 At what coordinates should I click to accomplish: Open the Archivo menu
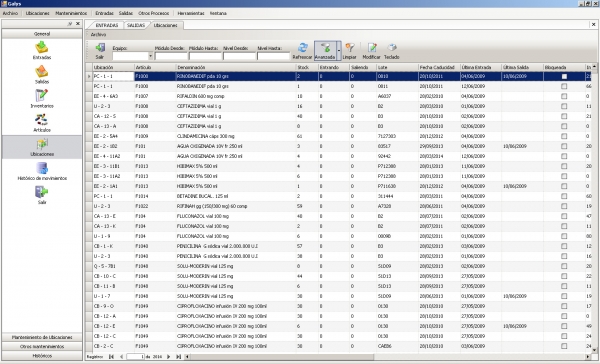click(10, 13)
